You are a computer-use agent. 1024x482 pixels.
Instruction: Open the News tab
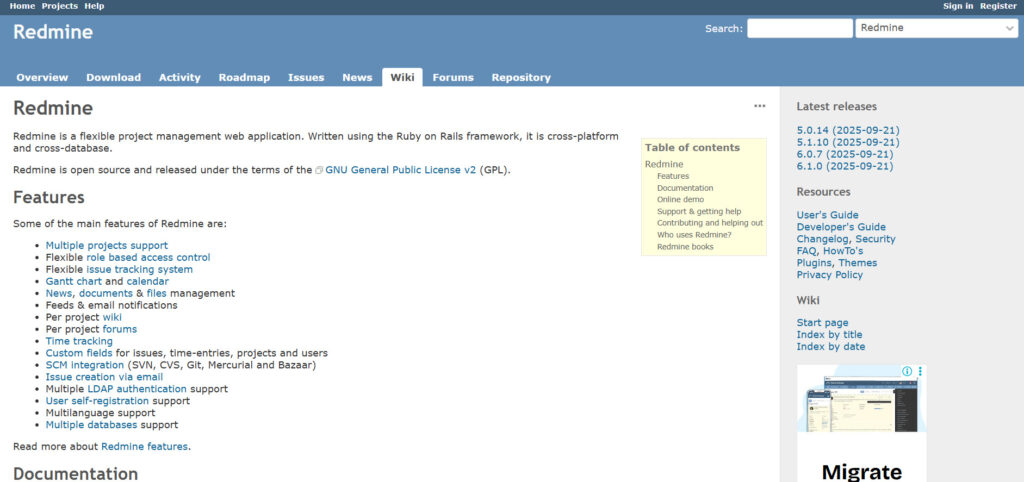click(357, 77)
